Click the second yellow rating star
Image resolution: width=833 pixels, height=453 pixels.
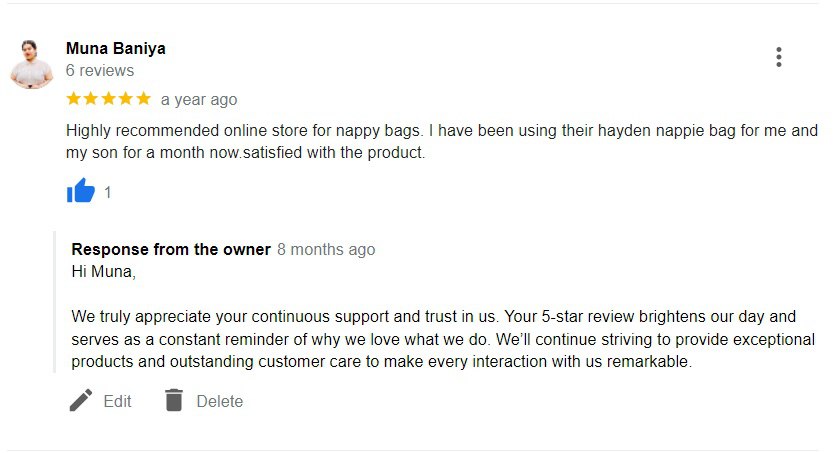[91, 99]
